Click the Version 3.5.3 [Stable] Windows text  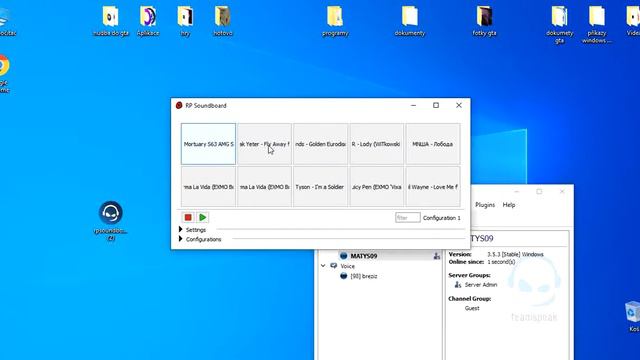[x=515, y=254]
